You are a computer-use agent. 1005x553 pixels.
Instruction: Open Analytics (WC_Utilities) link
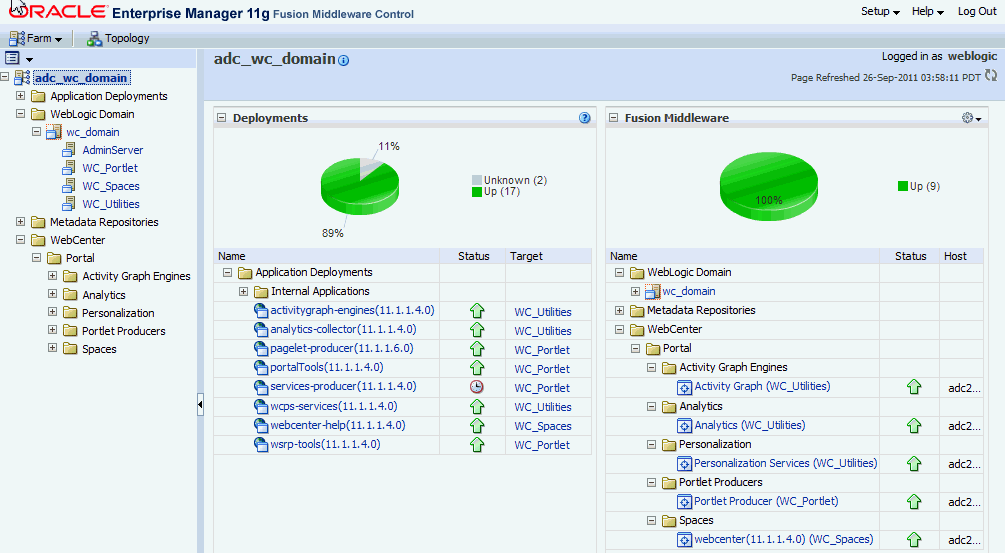point(750,425)
